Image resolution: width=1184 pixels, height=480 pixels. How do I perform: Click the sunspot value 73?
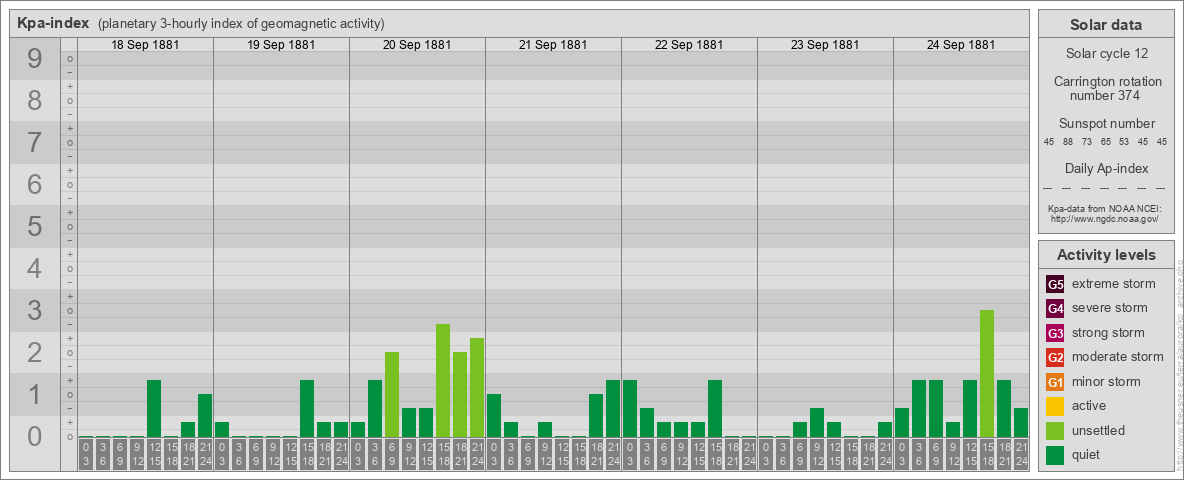[x=1087, y=142]
